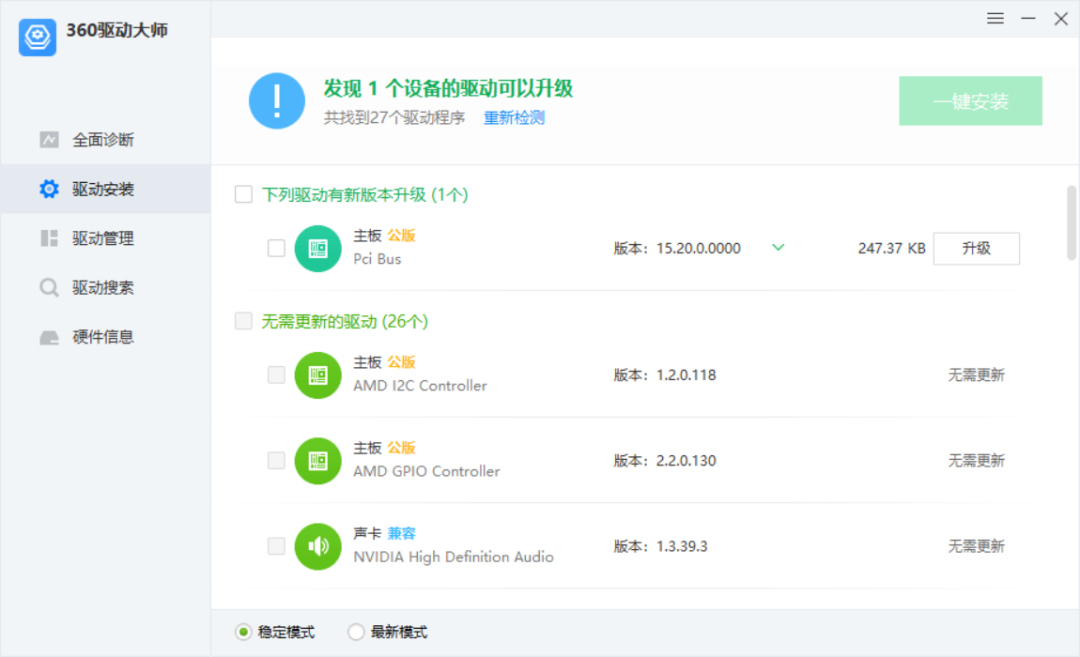Check the 无需更新的驱动 group checkbox
Image resolution: width=1080 pixels, height=657 pixels.
pos(243,321)
